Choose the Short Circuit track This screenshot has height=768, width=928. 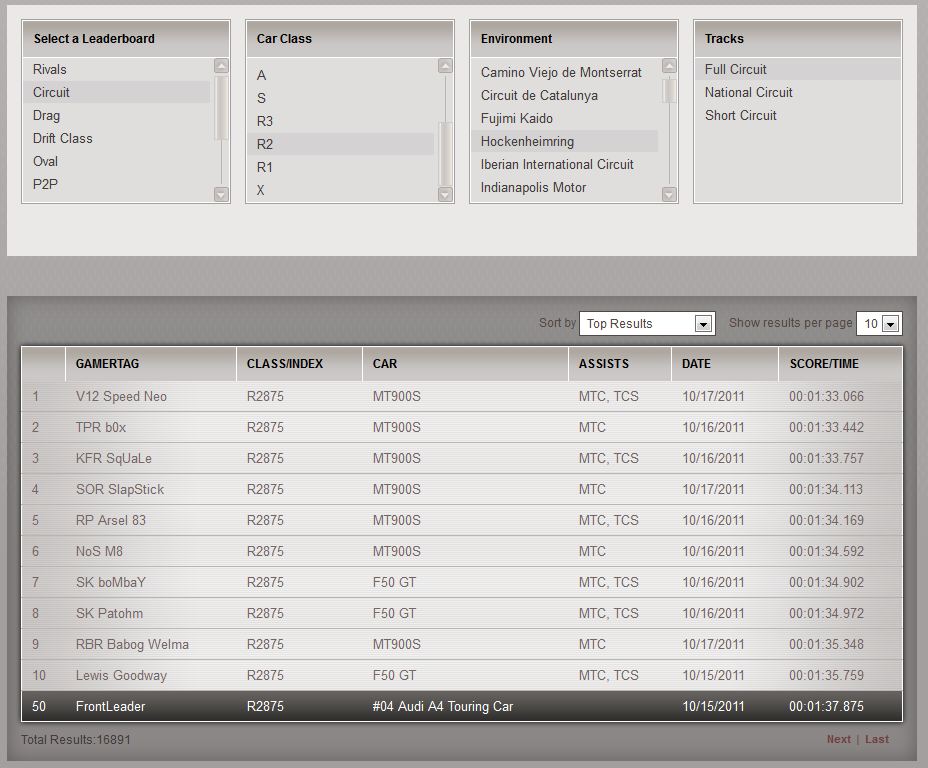coord(740,115)
